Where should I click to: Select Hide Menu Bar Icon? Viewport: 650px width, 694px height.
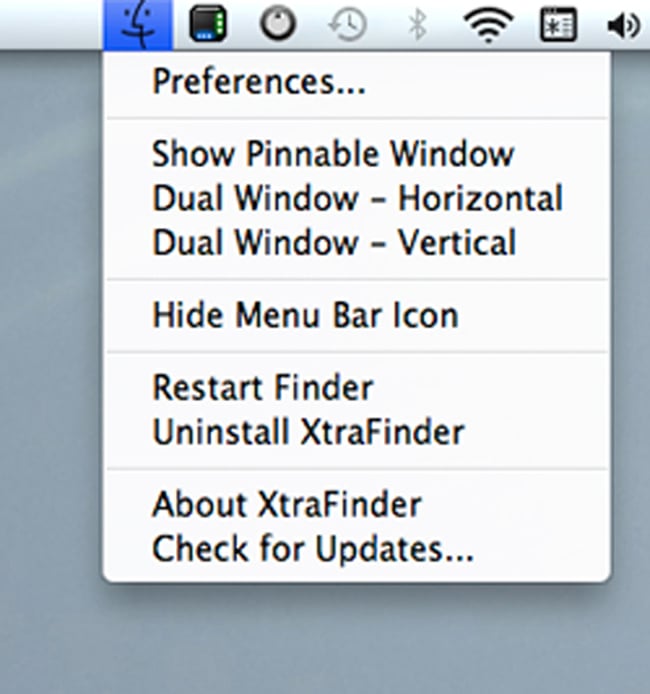(304, 316)
